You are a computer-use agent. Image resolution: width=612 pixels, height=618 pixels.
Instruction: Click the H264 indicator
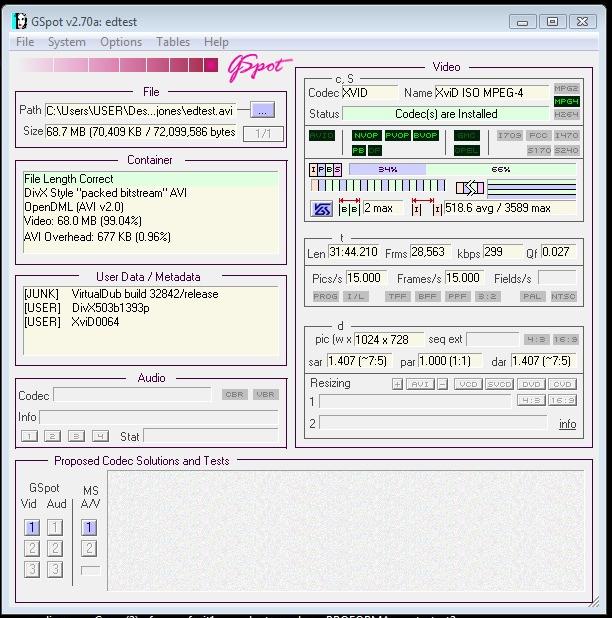[x=566, y=115]
